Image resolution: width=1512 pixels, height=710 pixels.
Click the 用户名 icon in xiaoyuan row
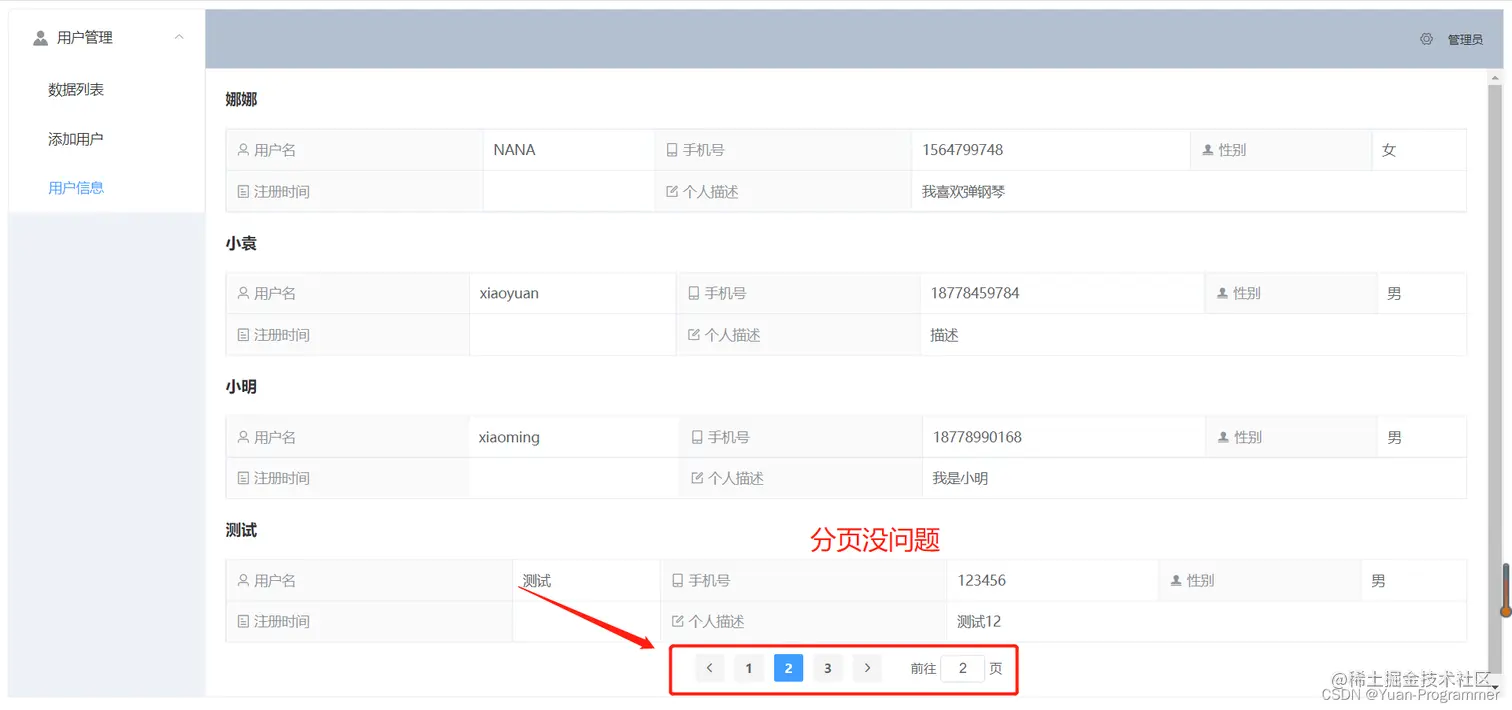pos(243,294)
